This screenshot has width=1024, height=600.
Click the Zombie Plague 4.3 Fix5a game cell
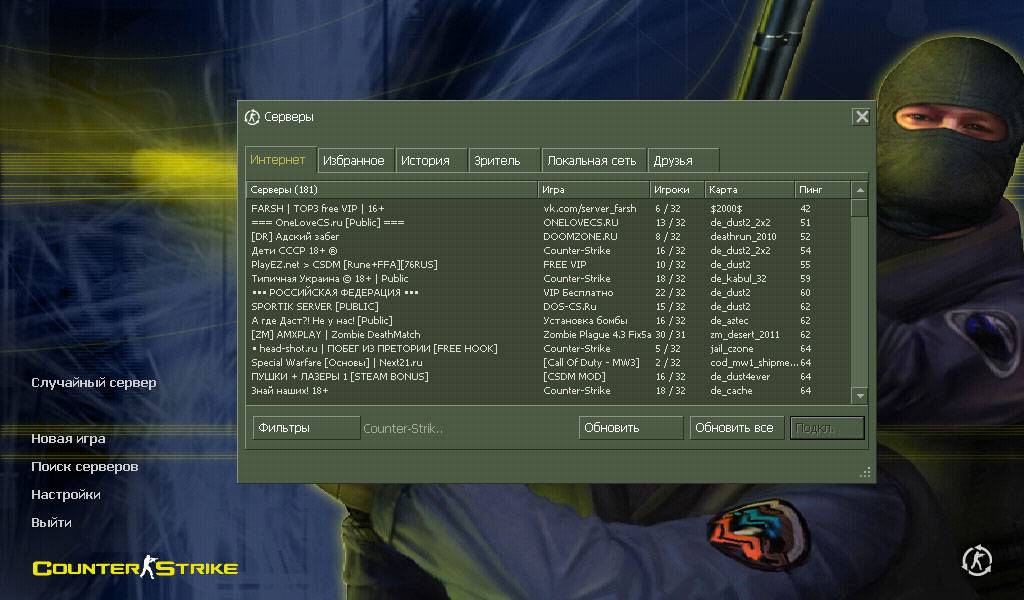coord(597,335)
